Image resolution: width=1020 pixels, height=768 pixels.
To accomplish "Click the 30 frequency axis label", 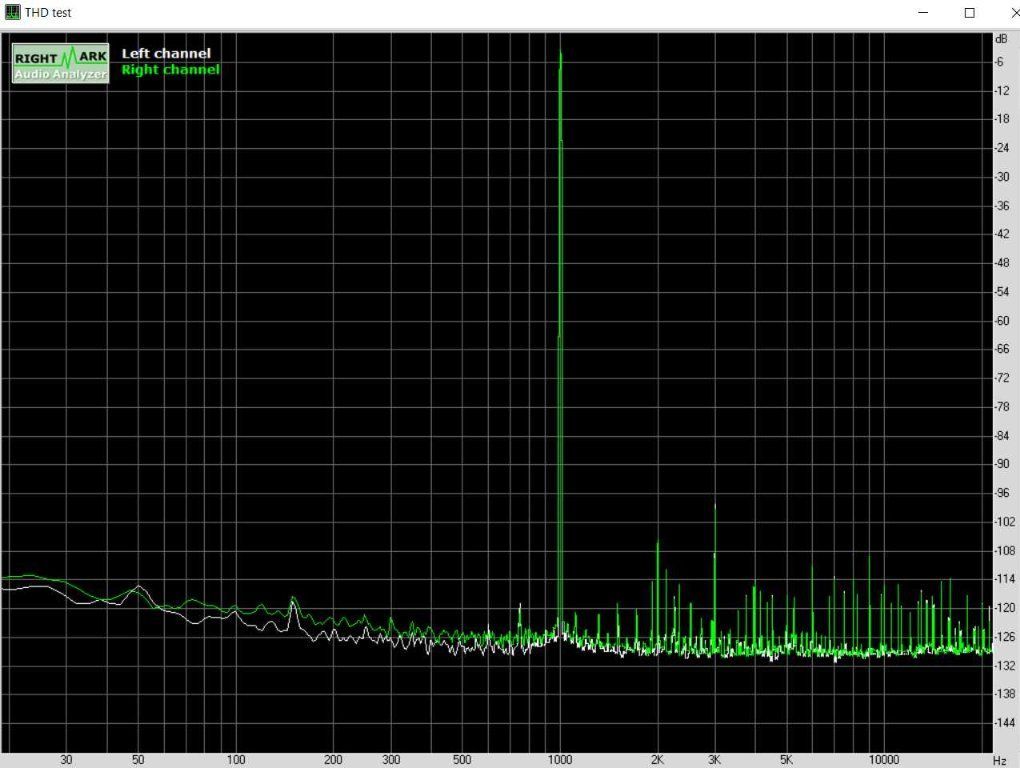I will coord(66,760).
